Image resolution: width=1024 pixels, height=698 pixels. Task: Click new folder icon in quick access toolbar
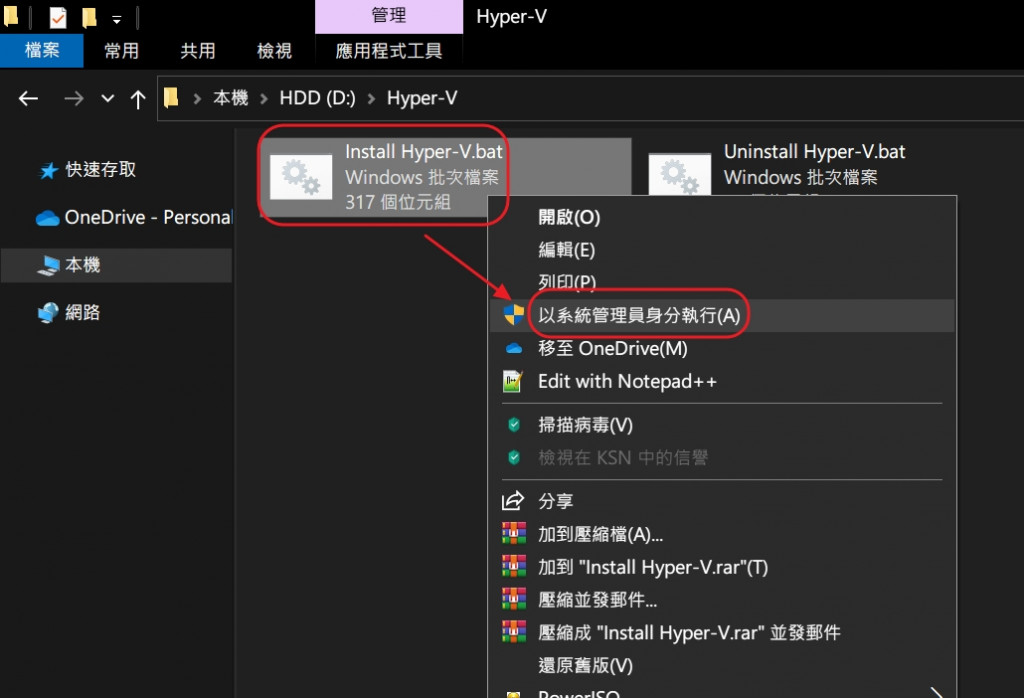click(89, 17)
